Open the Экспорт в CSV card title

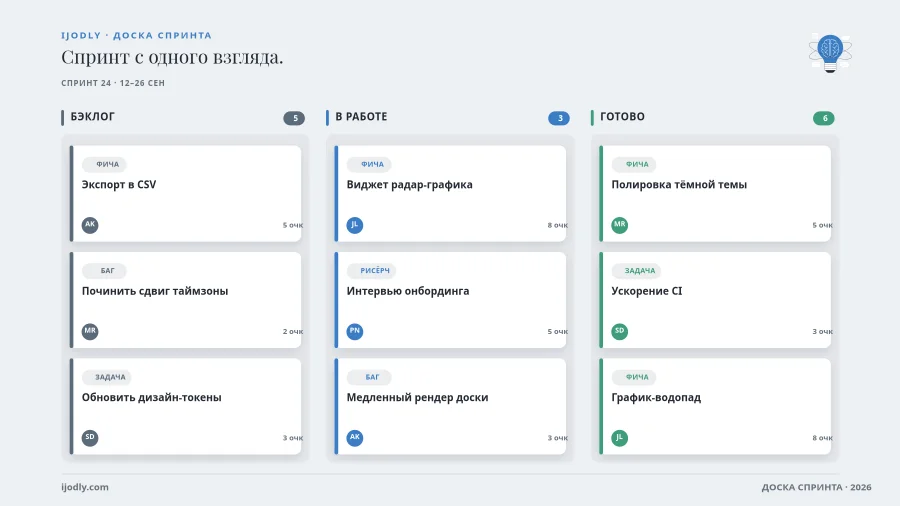[119, 185]
